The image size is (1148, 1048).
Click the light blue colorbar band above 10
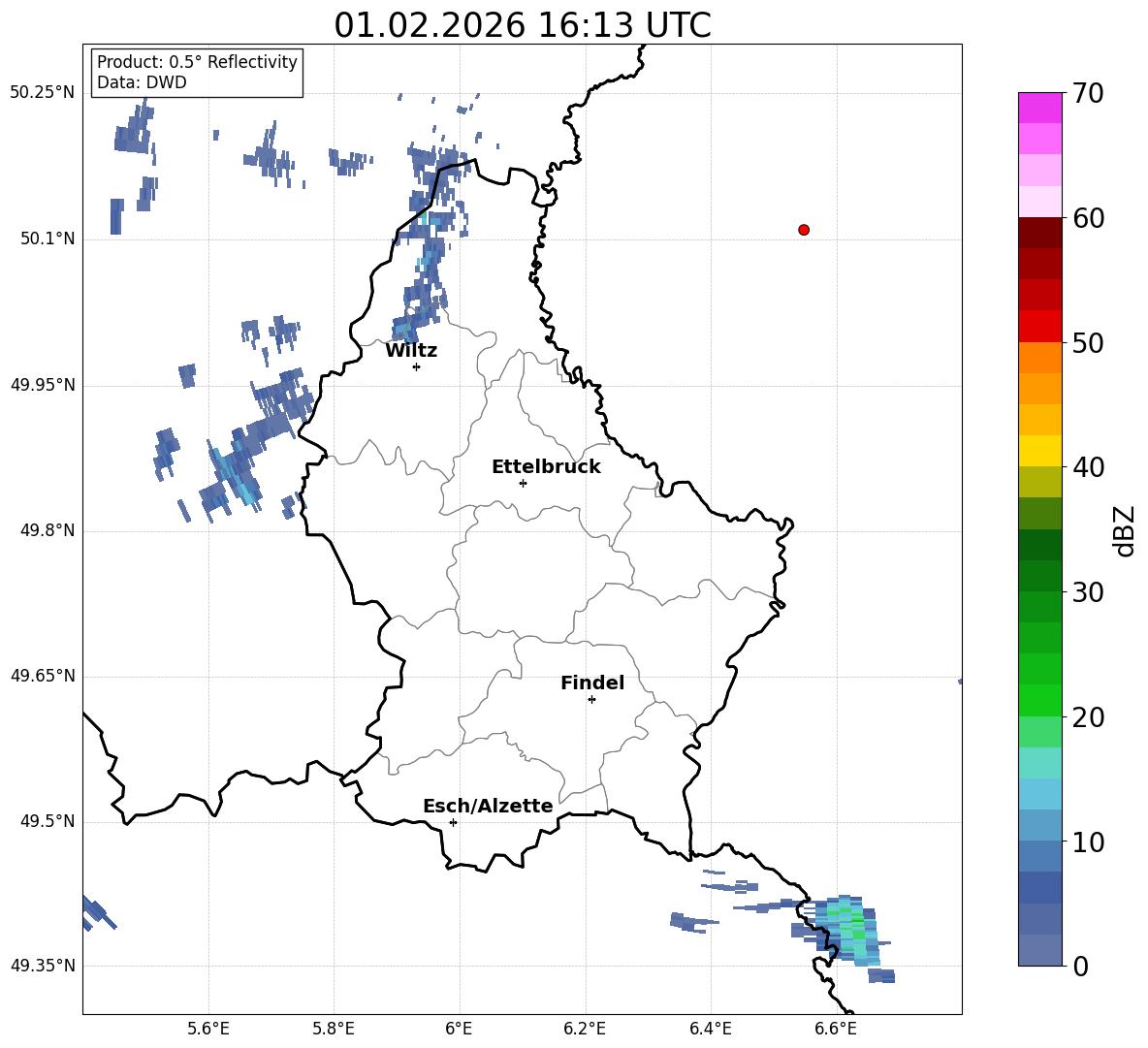click(x=1039, y=825)
